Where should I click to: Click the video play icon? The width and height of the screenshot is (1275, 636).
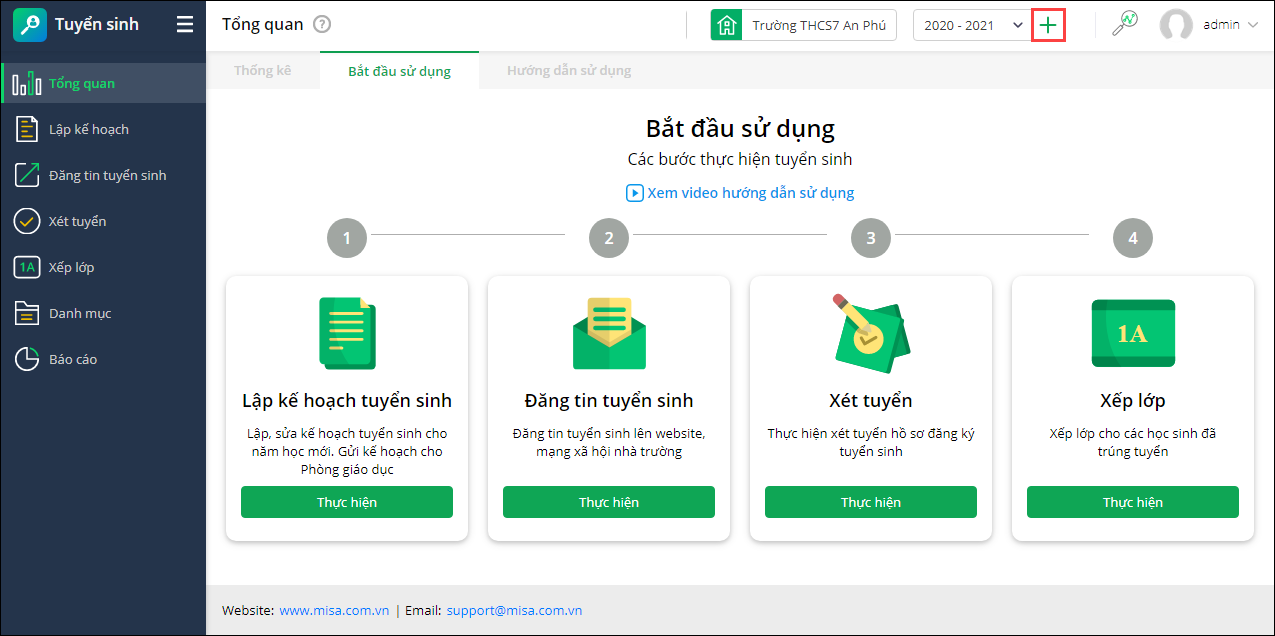tap(634, 193)
